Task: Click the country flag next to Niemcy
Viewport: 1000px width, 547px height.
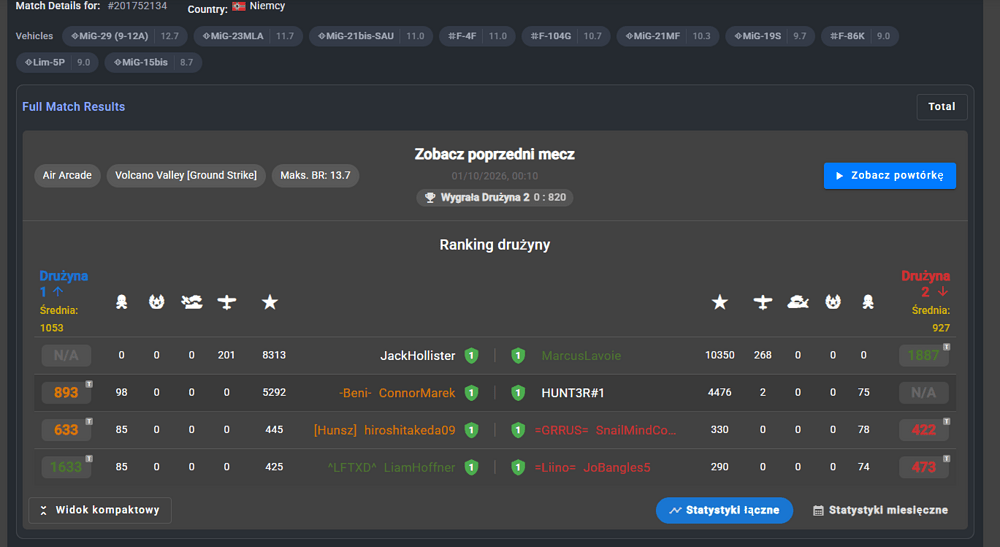Action: pyautogui.click(x=239, y=6)
